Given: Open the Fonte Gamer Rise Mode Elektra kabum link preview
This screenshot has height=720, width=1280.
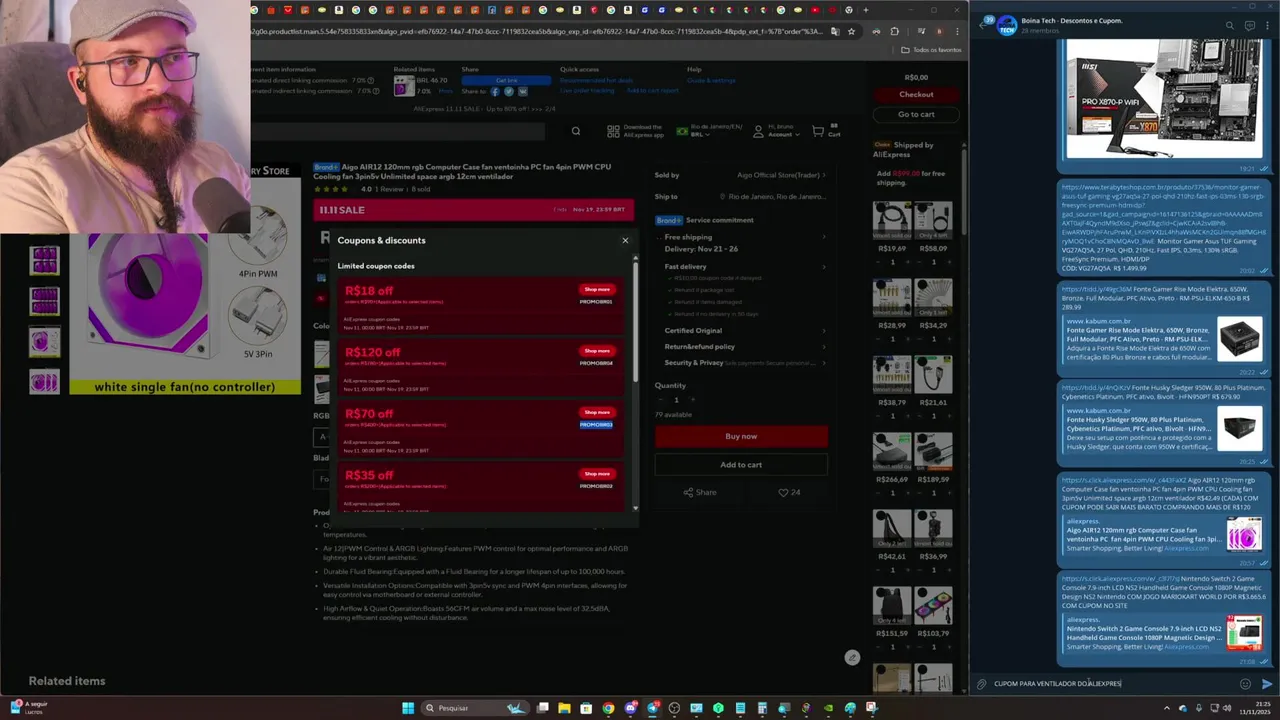Looking at the screenshot, I should click(x=1164, y=340).
